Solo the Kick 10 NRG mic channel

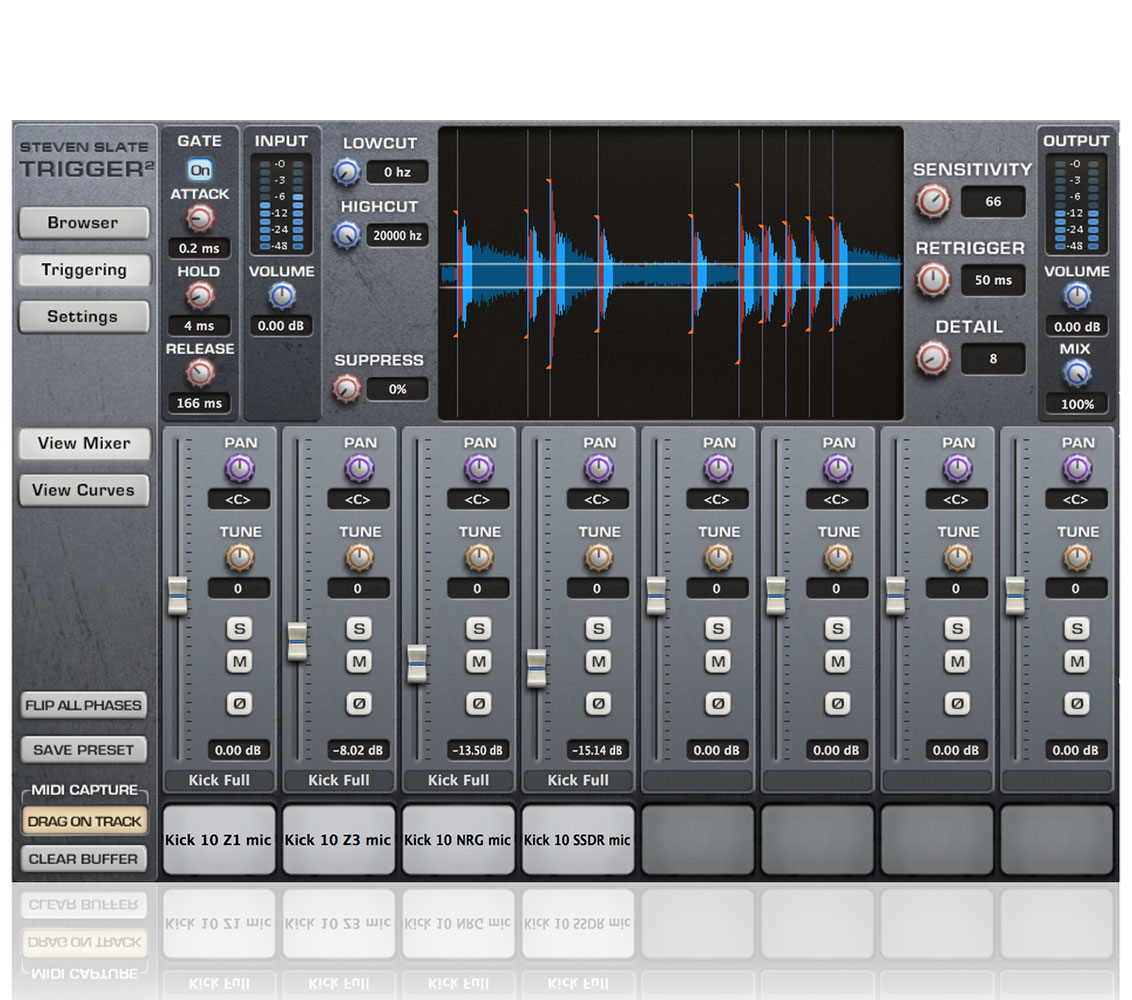point(479,628)
